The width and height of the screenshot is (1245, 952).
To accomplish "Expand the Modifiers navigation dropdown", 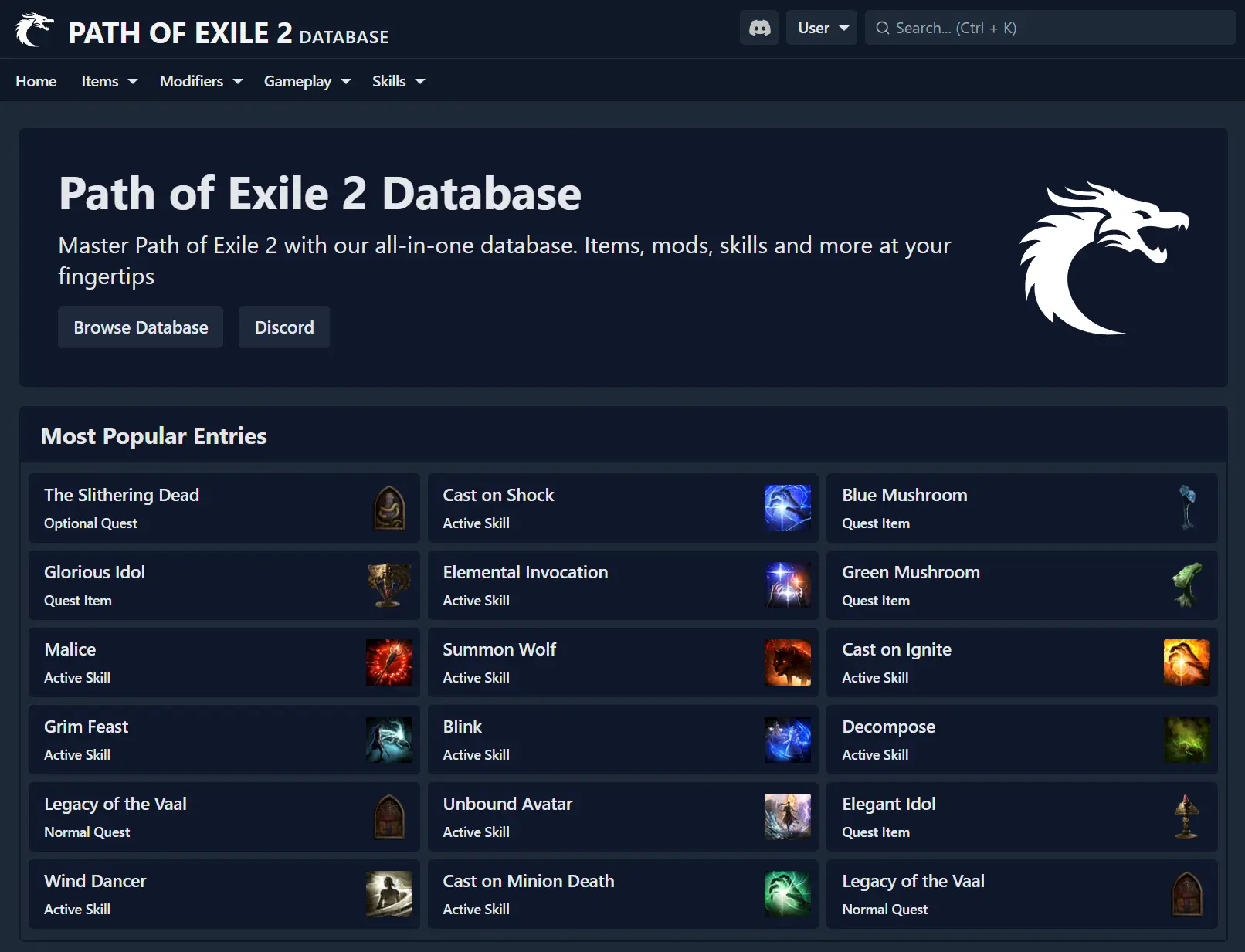I will coord(201,81).
